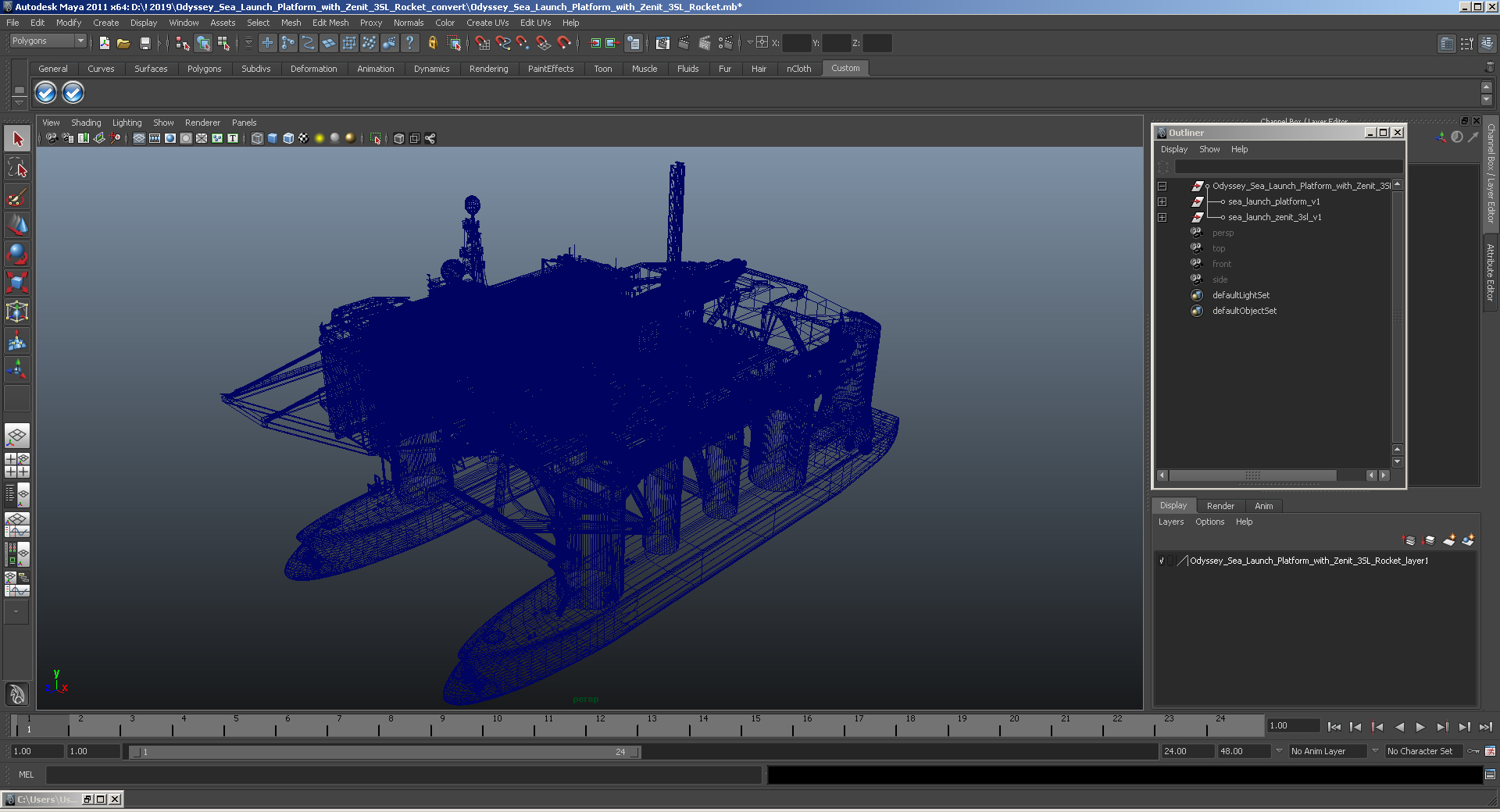Toggle isolate select in viewport toolbar
1500x812 pixels.
pos(376,138)
